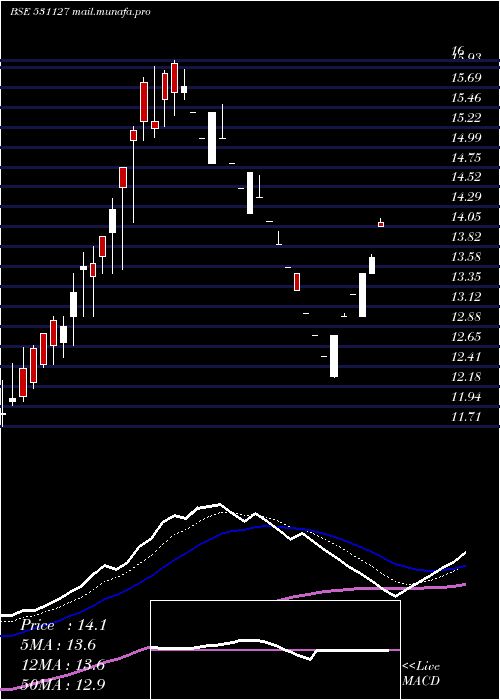500x700 pixels.
Task: Click the 11.94 price axis label
Action: [466, 396]
